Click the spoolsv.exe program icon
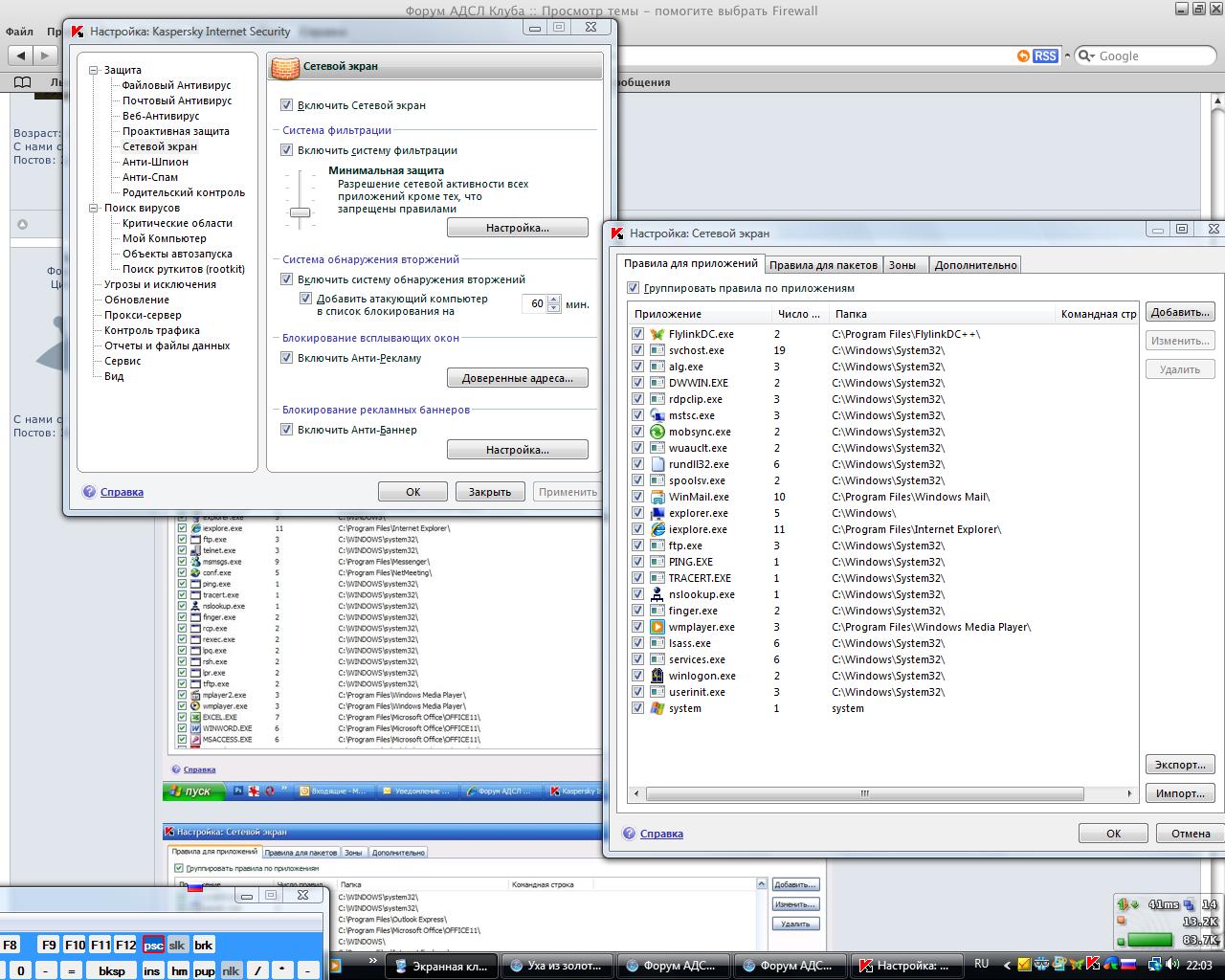Viewport: 1225px width, 980px height. pyautogui.click(x=657, y=480)
